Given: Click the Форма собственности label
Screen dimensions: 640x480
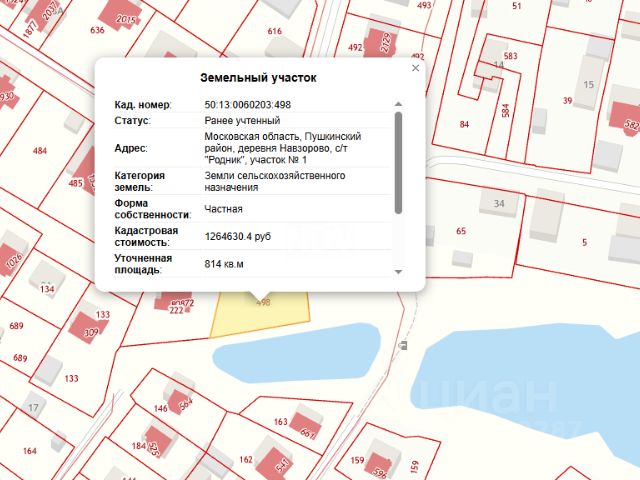Looking at the screenshot, I should pyautogui.click(x=153, y=209).
